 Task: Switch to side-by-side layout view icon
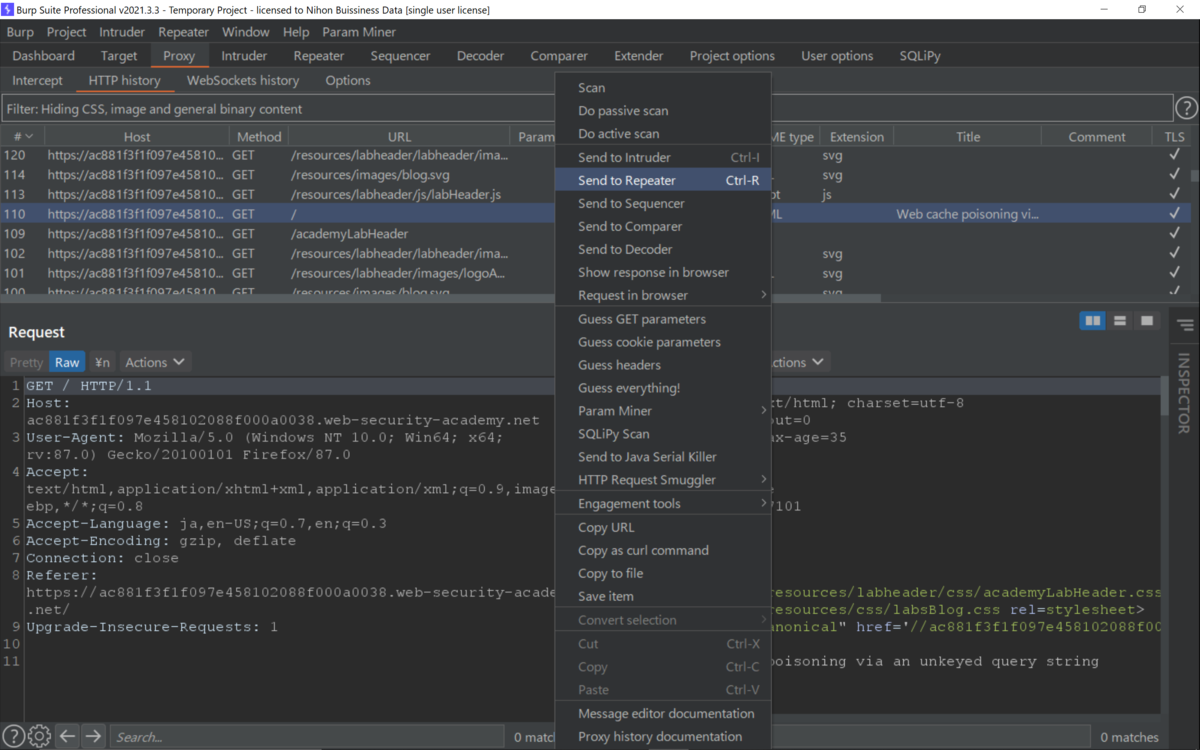pos(1093,320)
